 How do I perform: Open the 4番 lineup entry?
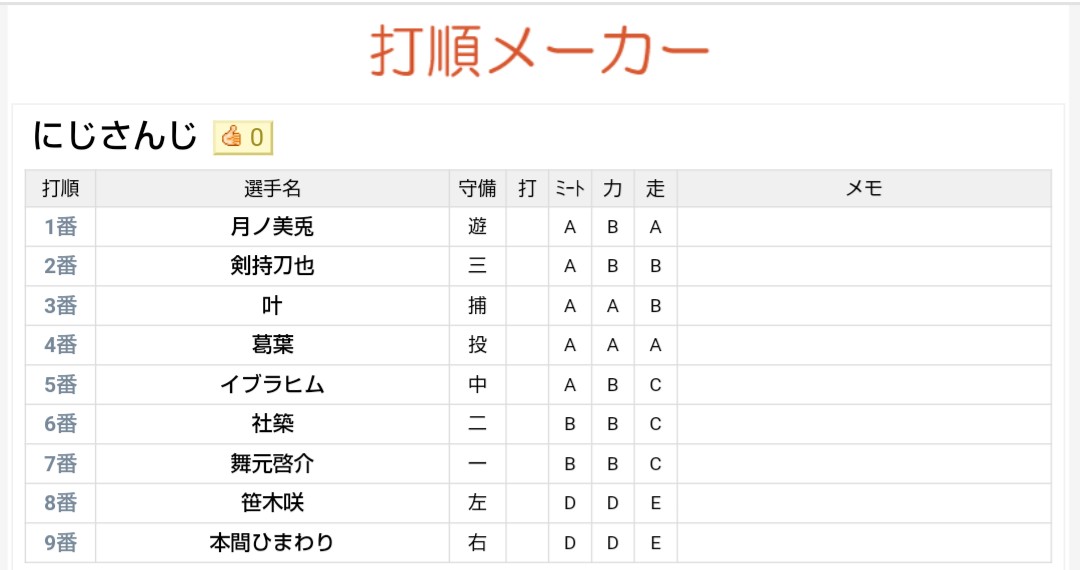click(61, 345)
